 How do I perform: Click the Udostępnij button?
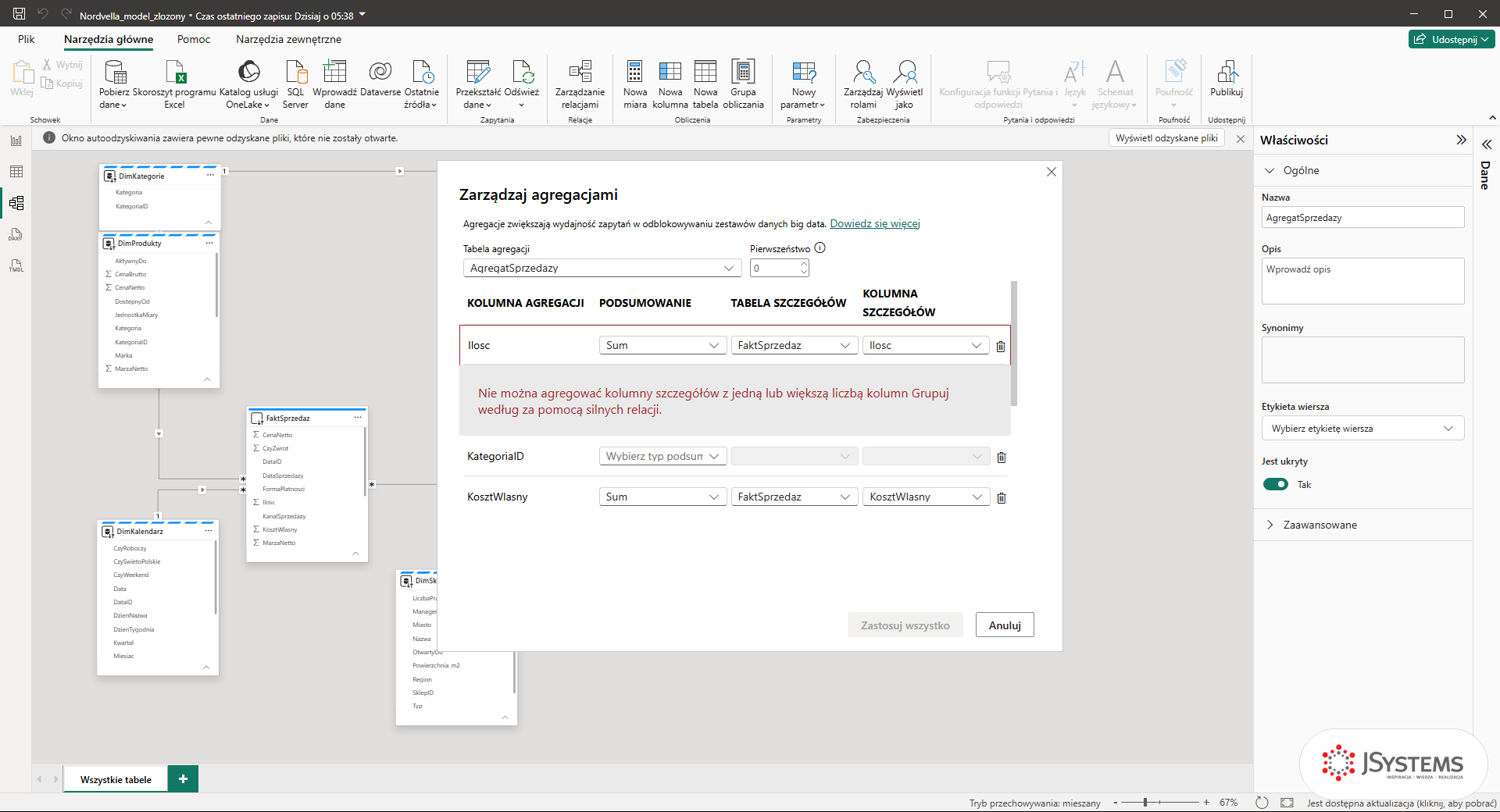coord(1452,39)
